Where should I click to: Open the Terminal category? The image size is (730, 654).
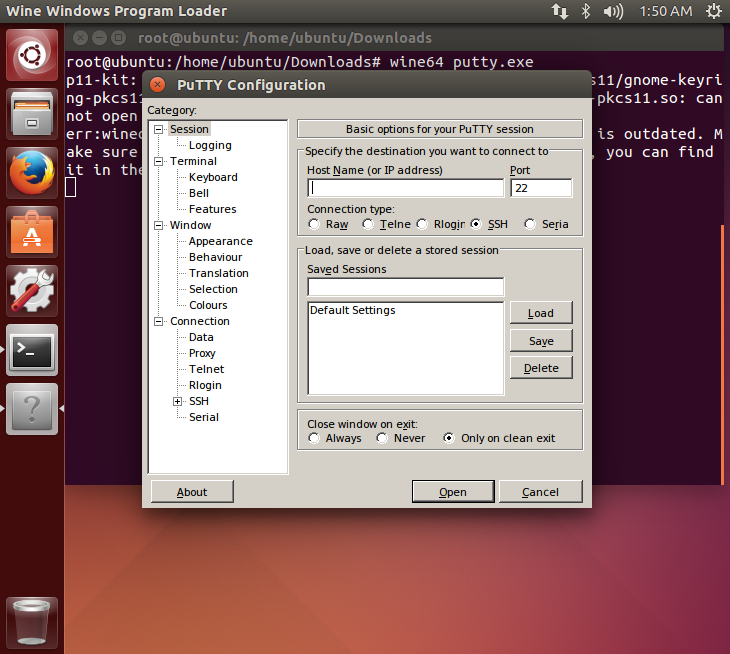pos(193,161)
